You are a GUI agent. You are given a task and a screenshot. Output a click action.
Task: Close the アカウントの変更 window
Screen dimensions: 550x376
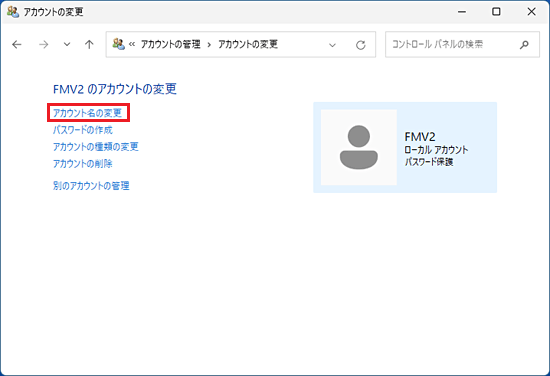click(531, 12)
